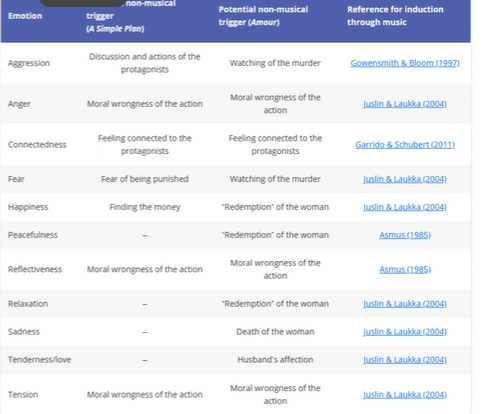Open Asmus (1985) link in Peacefulness row
The height and width of the screenshot is (414, 484).
point(405,235)
